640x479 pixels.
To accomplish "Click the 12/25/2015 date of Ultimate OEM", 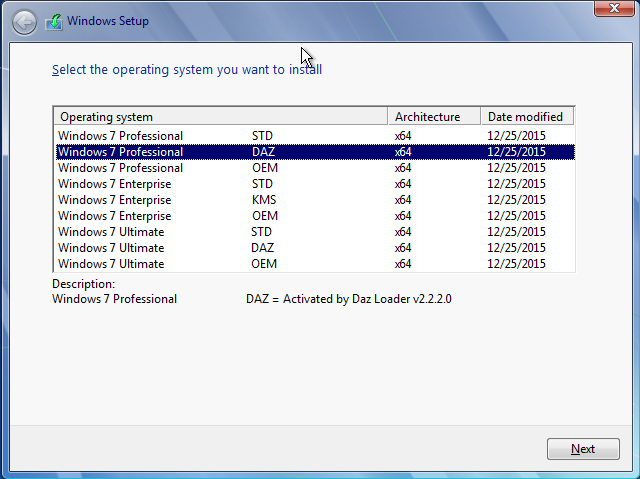I will pos(516,264).
